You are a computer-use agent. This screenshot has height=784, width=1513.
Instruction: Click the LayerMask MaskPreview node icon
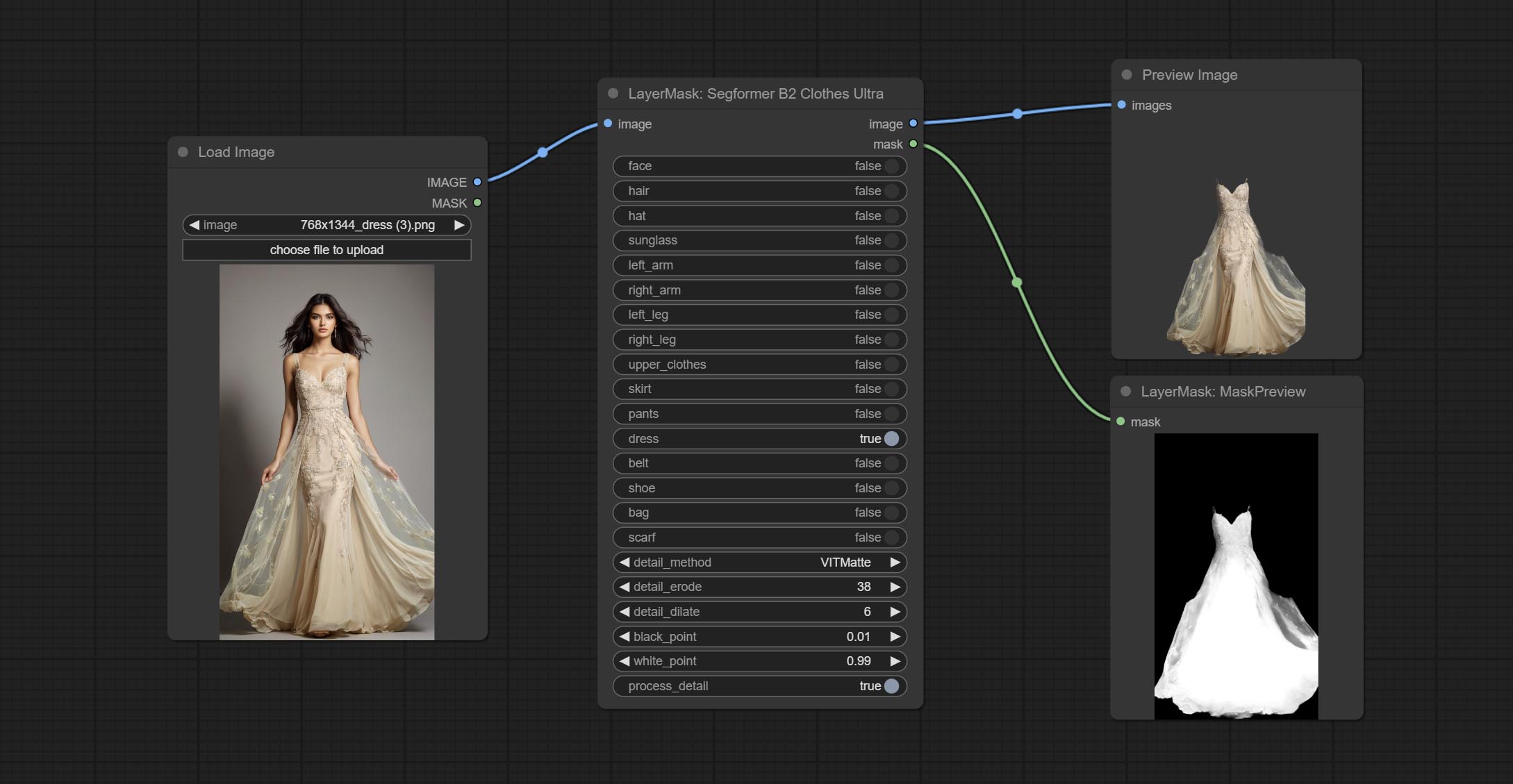1127,391
